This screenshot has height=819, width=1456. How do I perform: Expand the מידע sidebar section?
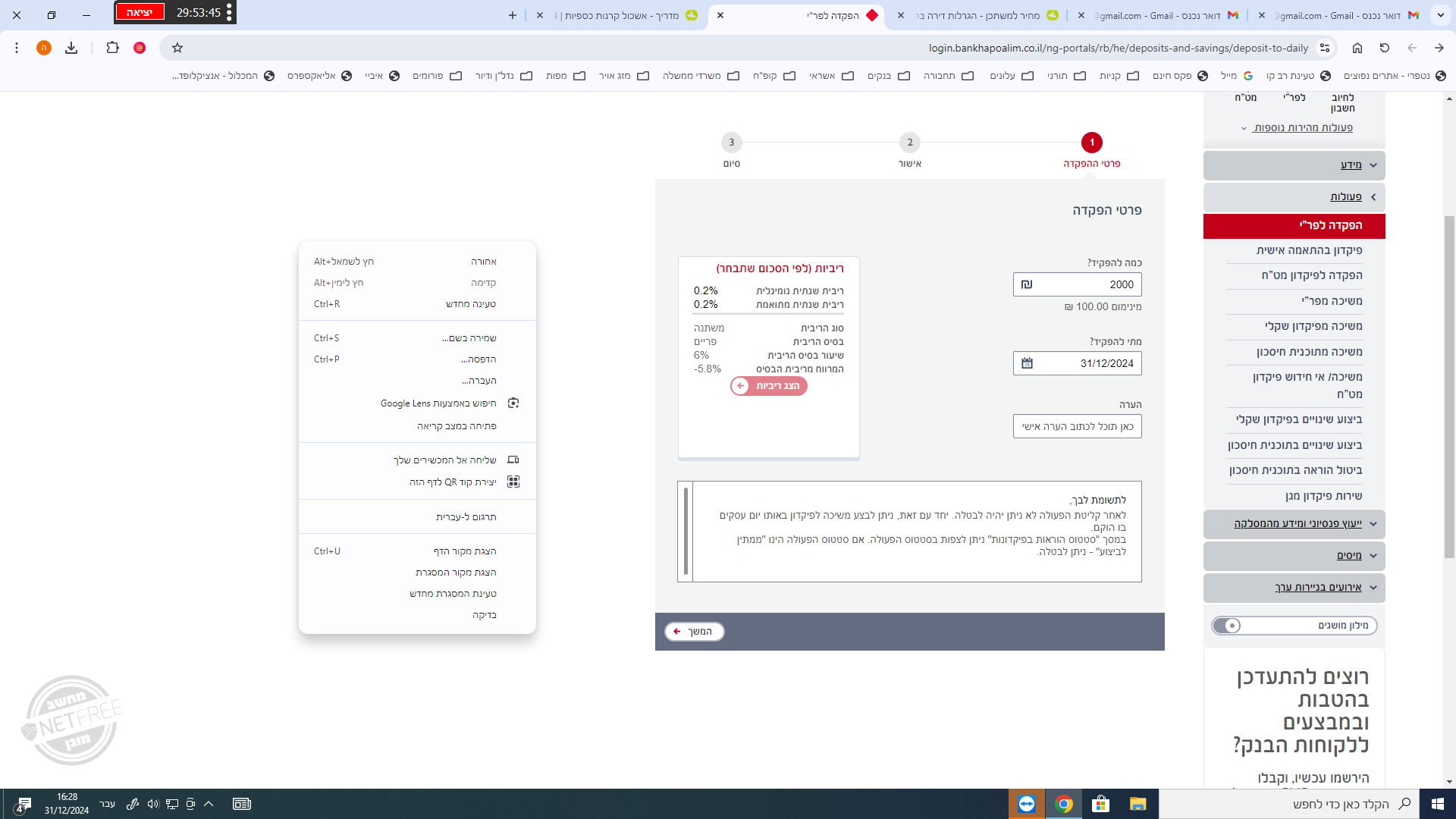click(1351, 165)
